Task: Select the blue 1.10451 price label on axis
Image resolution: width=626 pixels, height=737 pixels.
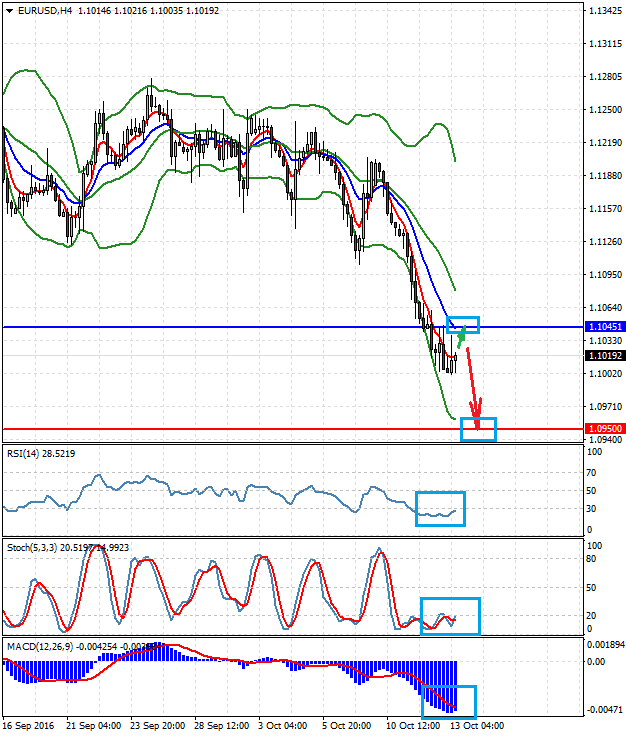Action: point(603,327)
